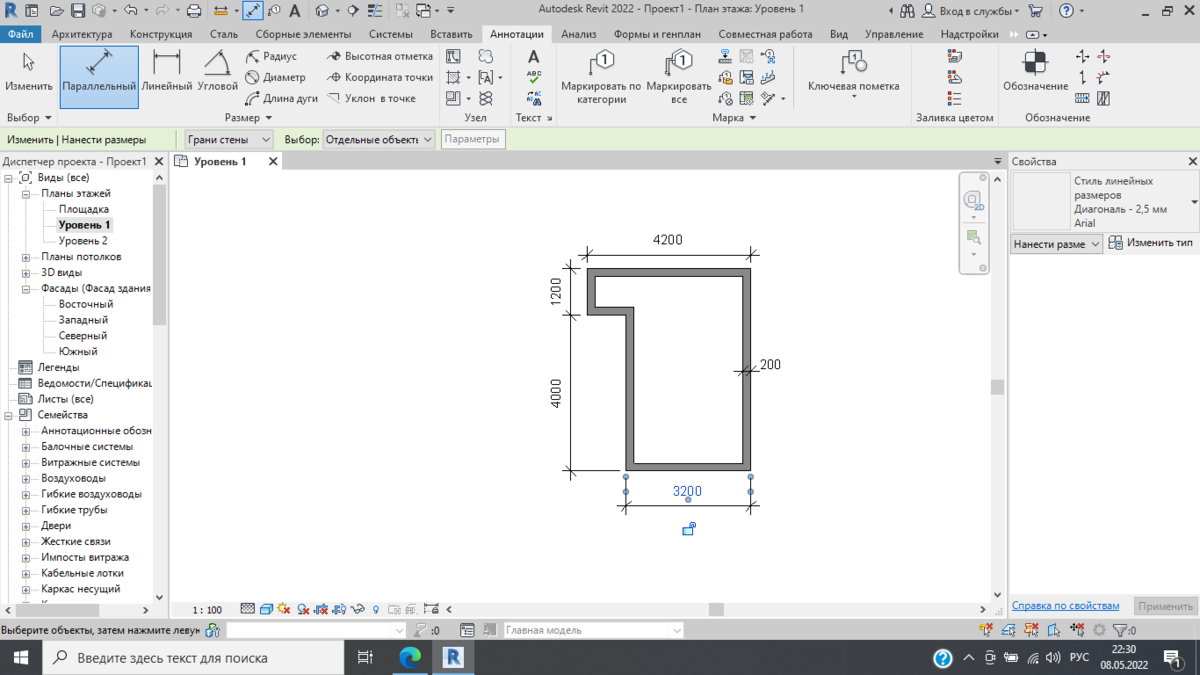Switch to the Управление ribbon tab

[894, 34]
